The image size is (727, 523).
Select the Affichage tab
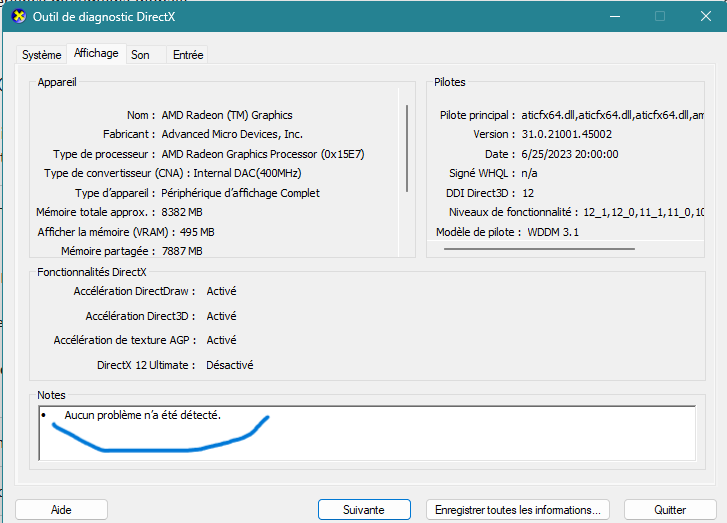tap(96, 54)
